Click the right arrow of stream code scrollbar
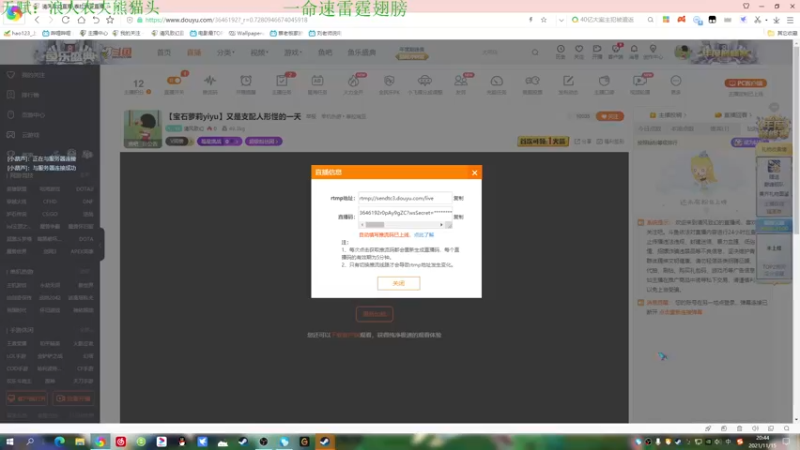Viewport: 800px width, 450px height. [x=441, y=224]
